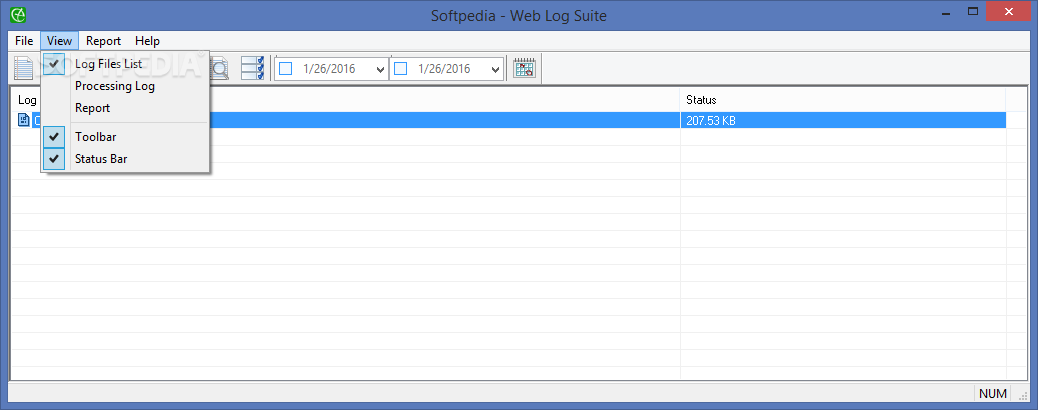This screenshot has height=410, width=1038.
Task: Select the 207.53 KB status cell
Action: [x=843, y=121]
